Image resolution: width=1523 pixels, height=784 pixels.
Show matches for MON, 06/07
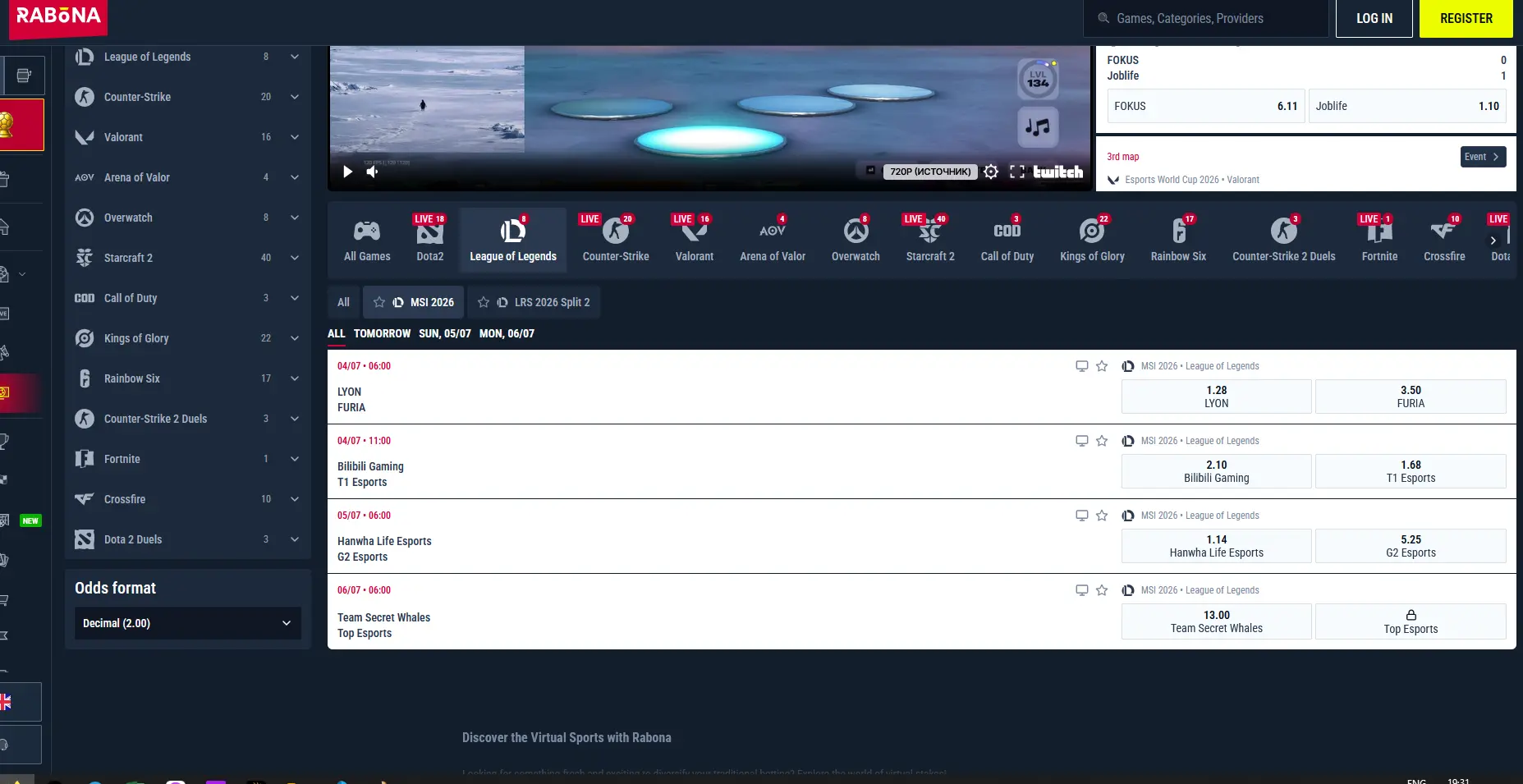click(x=507, y=333)
